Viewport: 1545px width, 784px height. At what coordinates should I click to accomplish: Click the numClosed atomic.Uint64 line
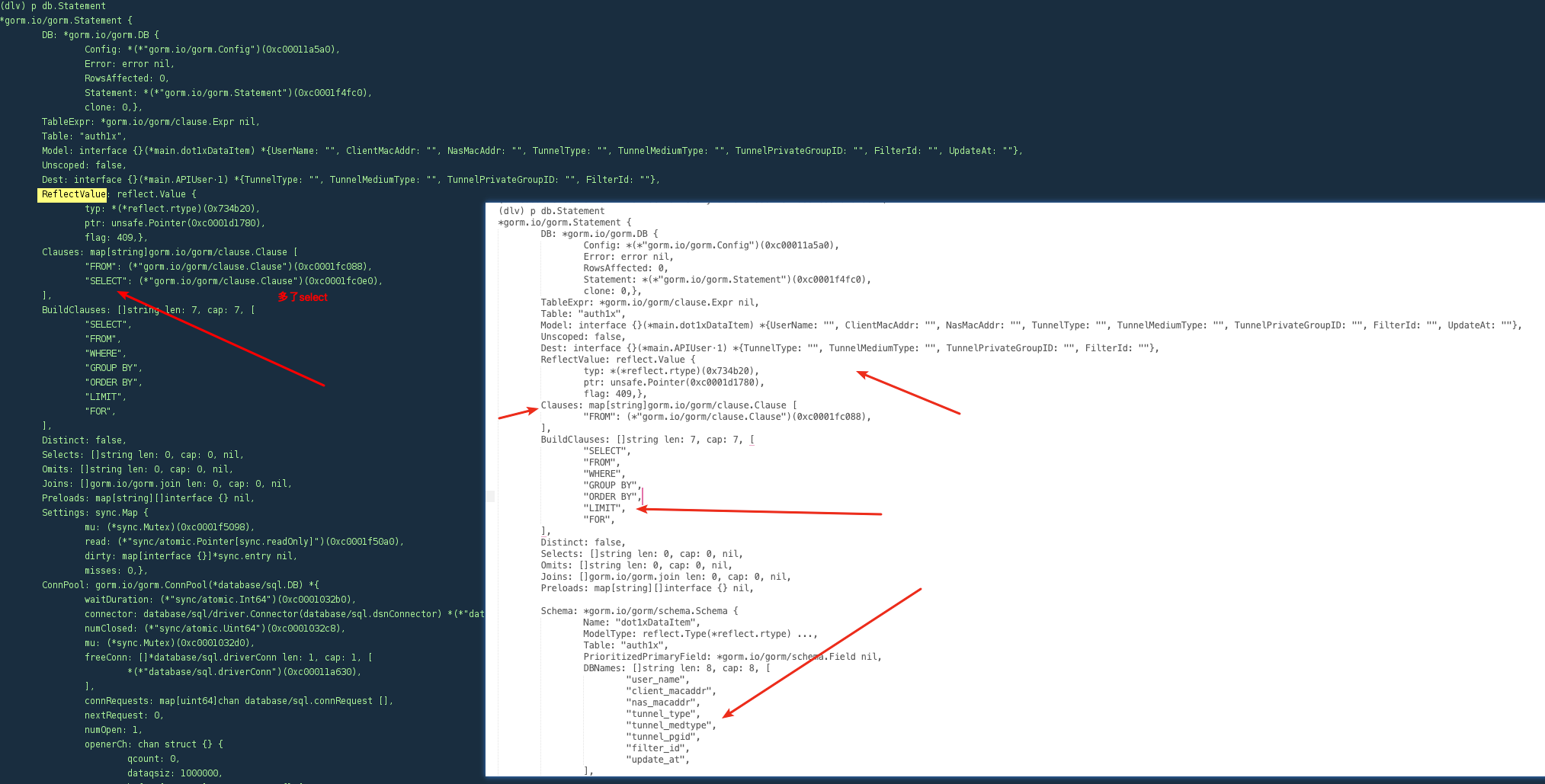click(215, 629)
